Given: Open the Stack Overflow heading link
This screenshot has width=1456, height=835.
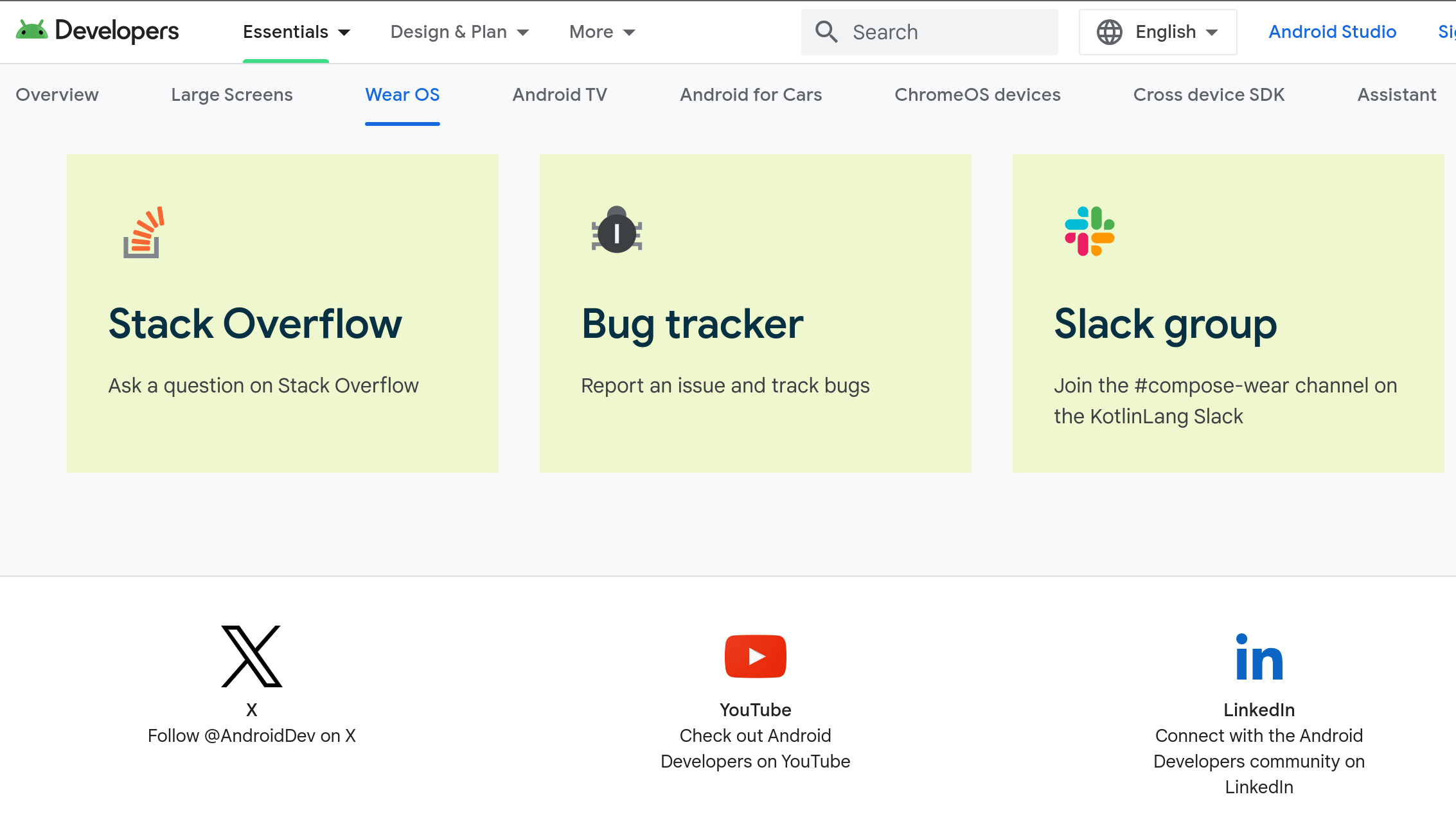Looking at the screenshot, I should (255, 324).
